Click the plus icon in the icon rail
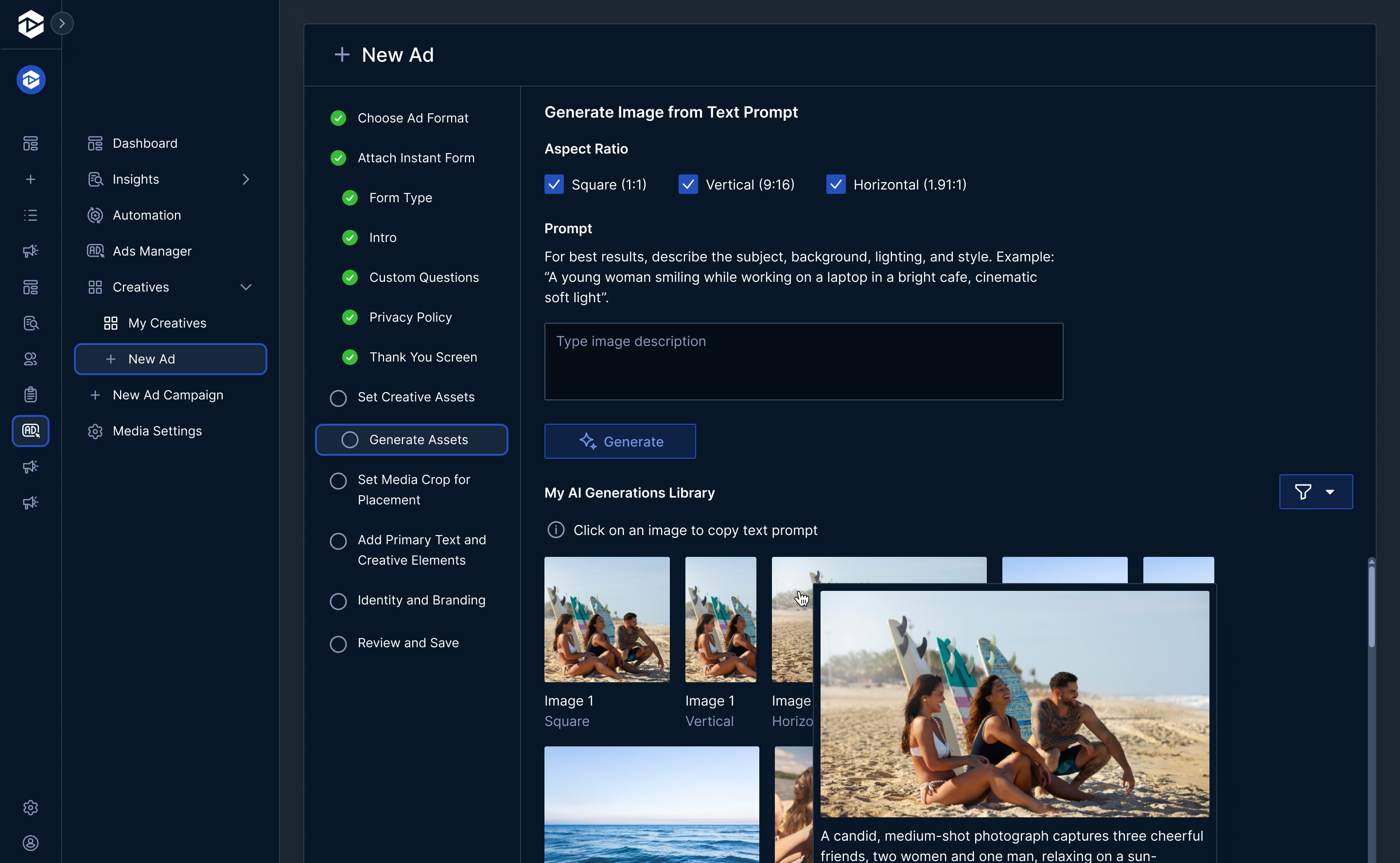Image resolution: width=1400 pixels, height=863 pixels. [30, 179]
